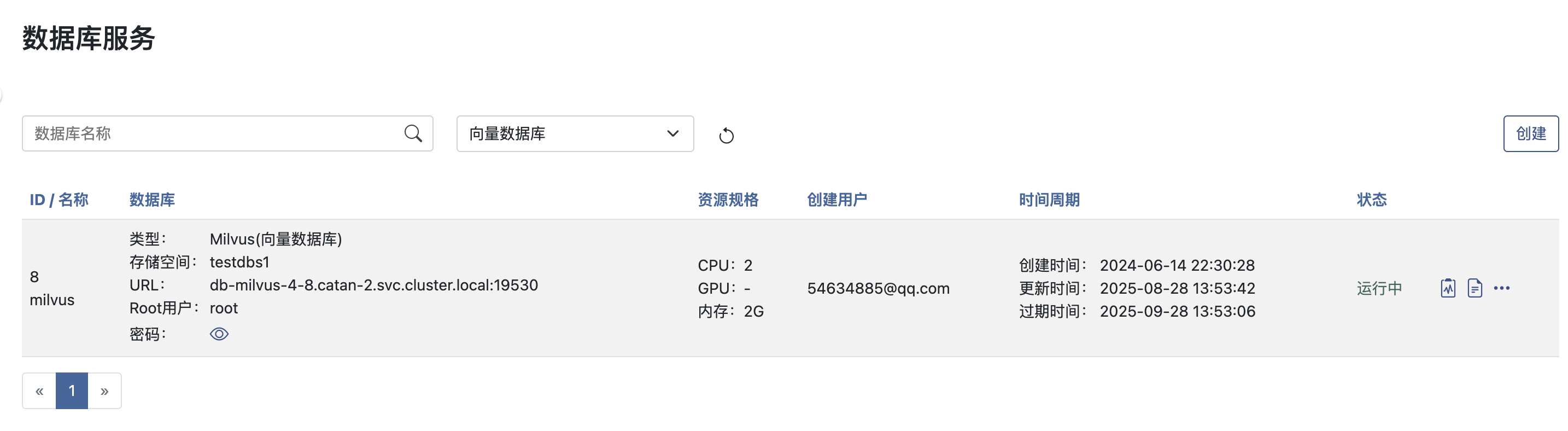Go to the previous page with «
1568x431 pixels.
click(39, 391)
